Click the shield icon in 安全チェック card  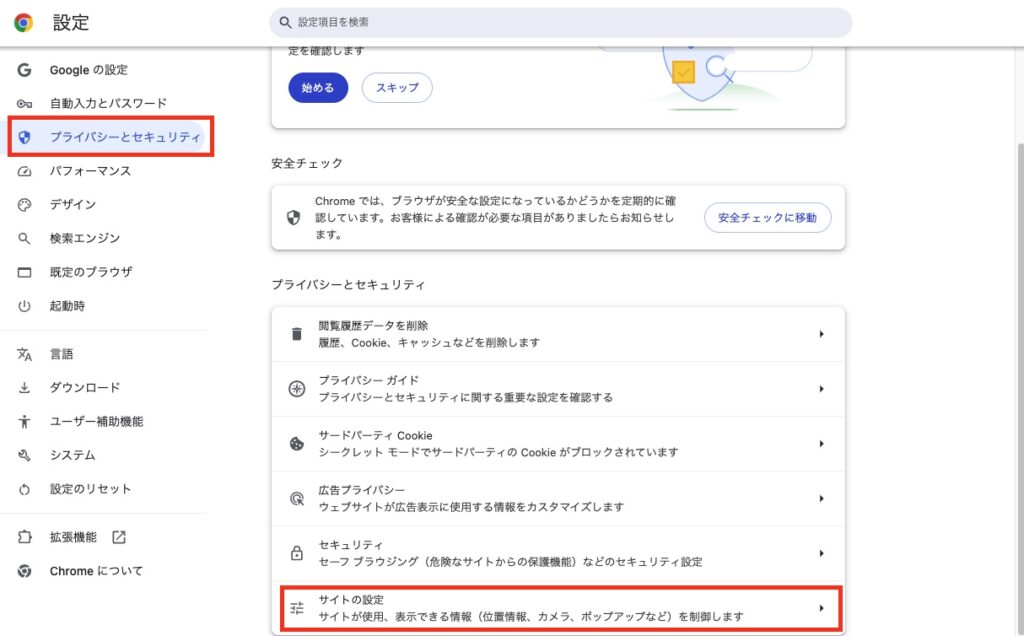pyautogui.click(x=294, y=218)
